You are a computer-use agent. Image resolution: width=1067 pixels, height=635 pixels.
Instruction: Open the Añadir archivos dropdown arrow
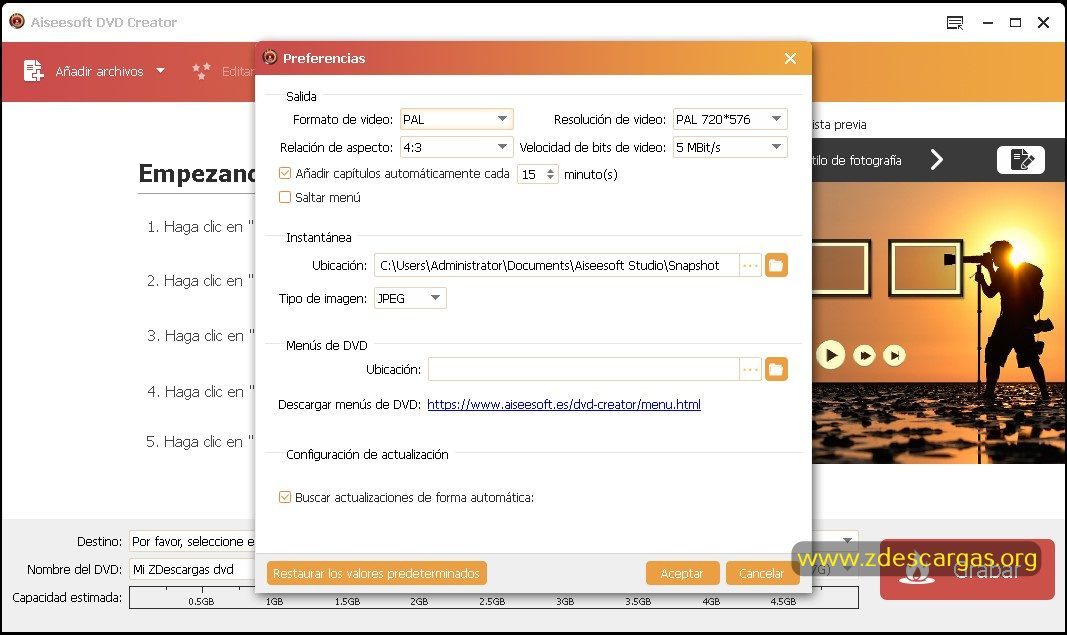pos(161,71)
